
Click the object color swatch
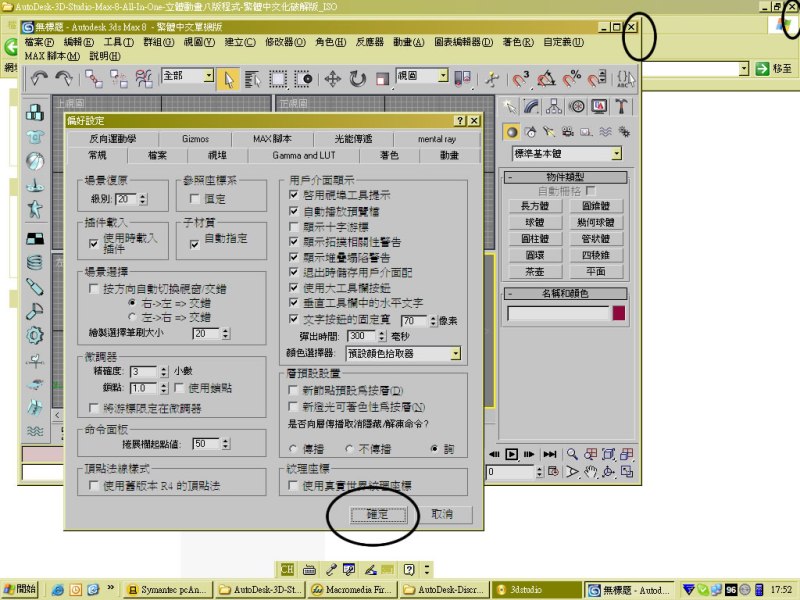618,313
